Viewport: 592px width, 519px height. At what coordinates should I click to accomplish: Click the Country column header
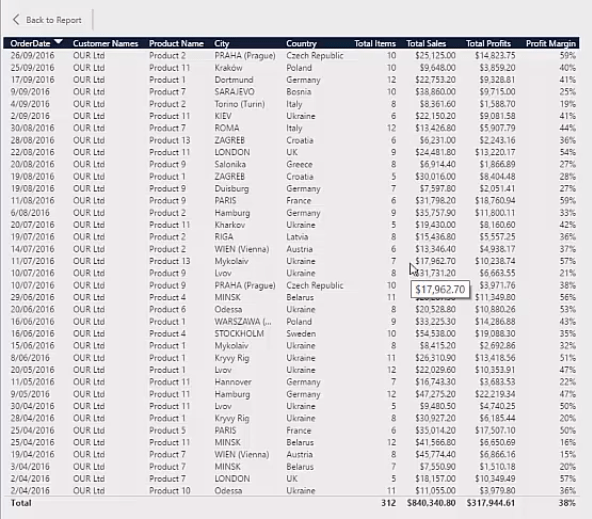(301, 43)
